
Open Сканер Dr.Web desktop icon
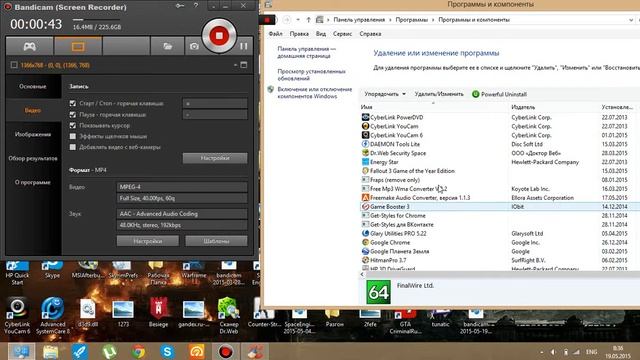[x=229, y=315]
